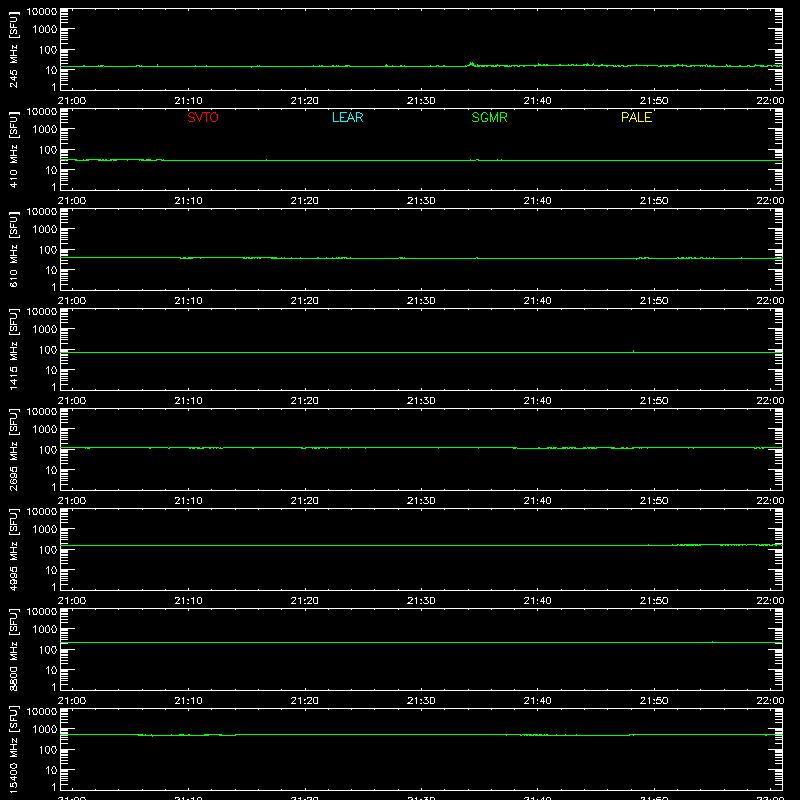Select the 610 MHz [SFU] axis title

(14, 249)
